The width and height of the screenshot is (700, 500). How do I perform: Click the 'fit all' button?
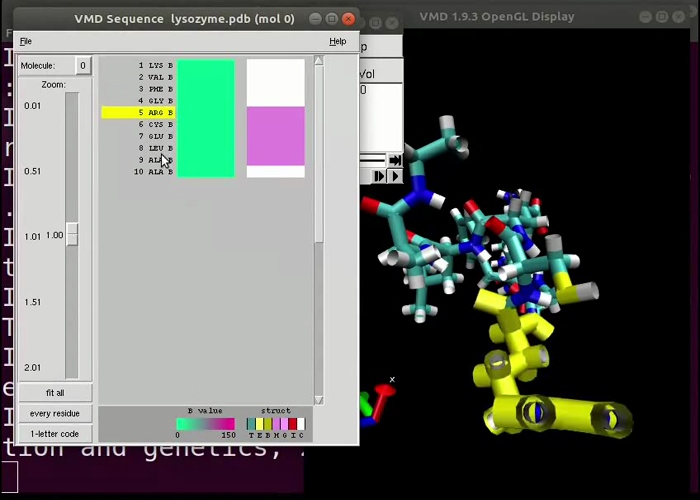point(55,393)
